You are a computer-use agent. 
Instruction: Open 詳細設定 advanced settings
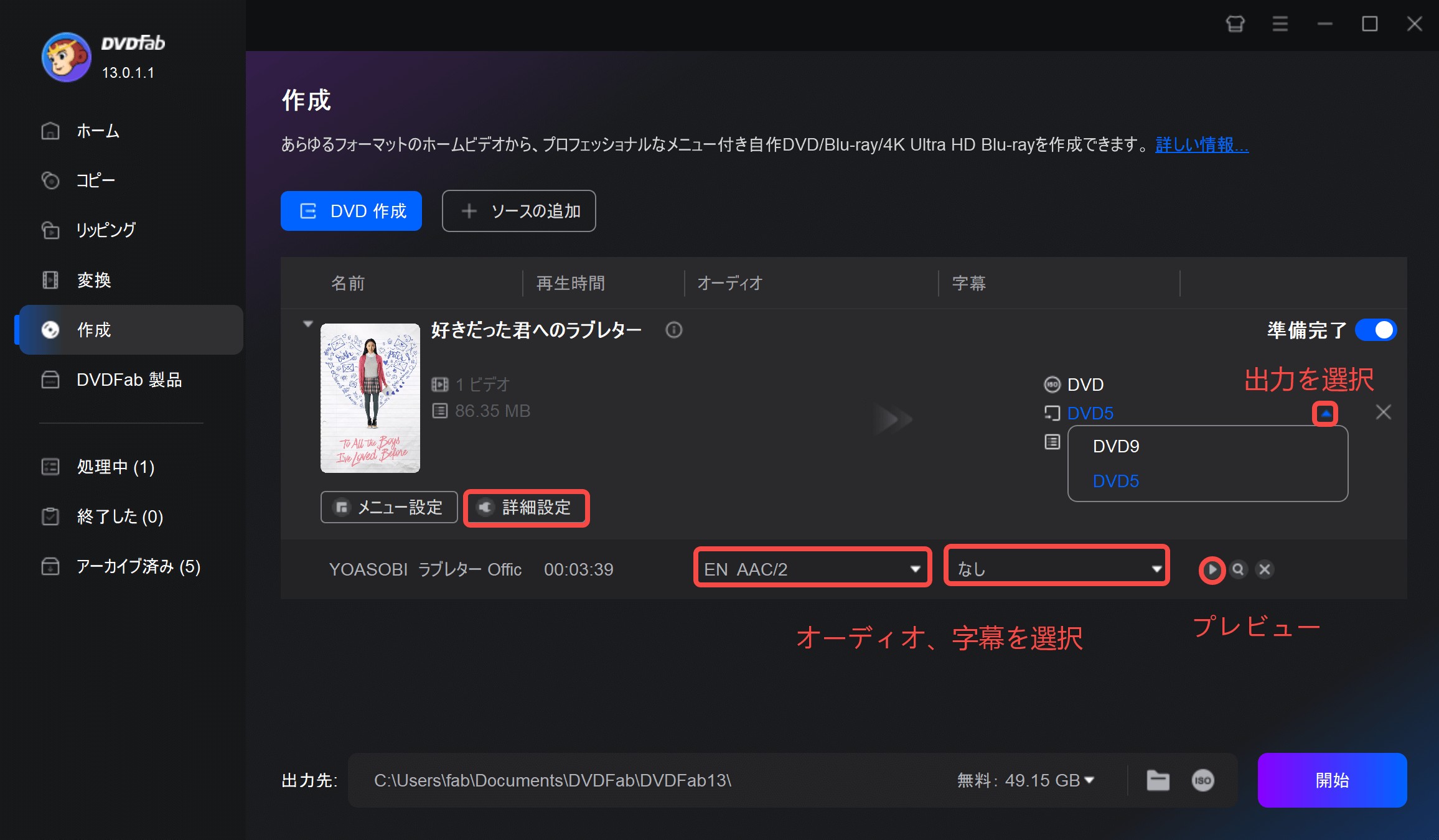click(527, 507)
